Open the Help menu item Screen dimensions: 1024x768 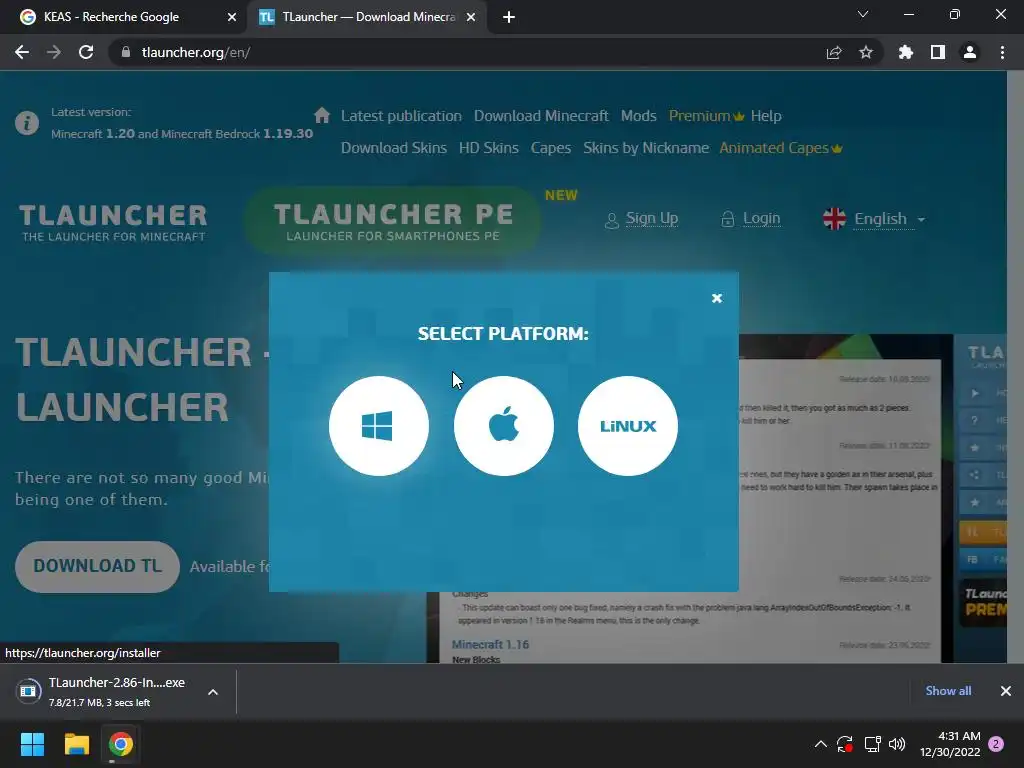(x=766, y=116)
